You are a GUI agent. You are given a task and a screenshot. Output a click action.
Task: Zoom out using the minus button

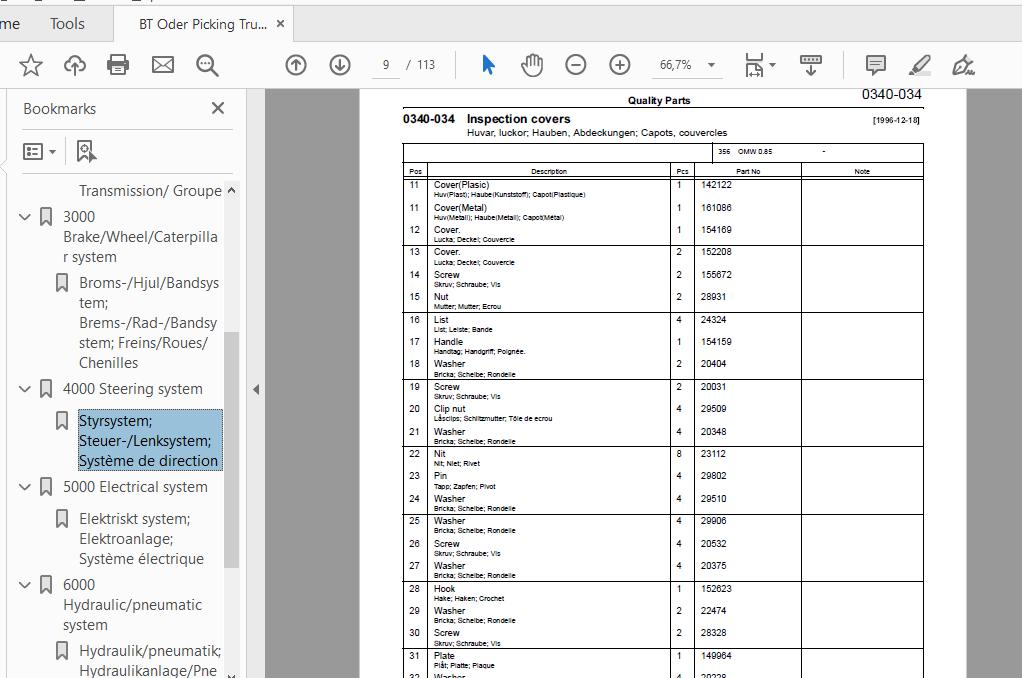click(576, 65)
